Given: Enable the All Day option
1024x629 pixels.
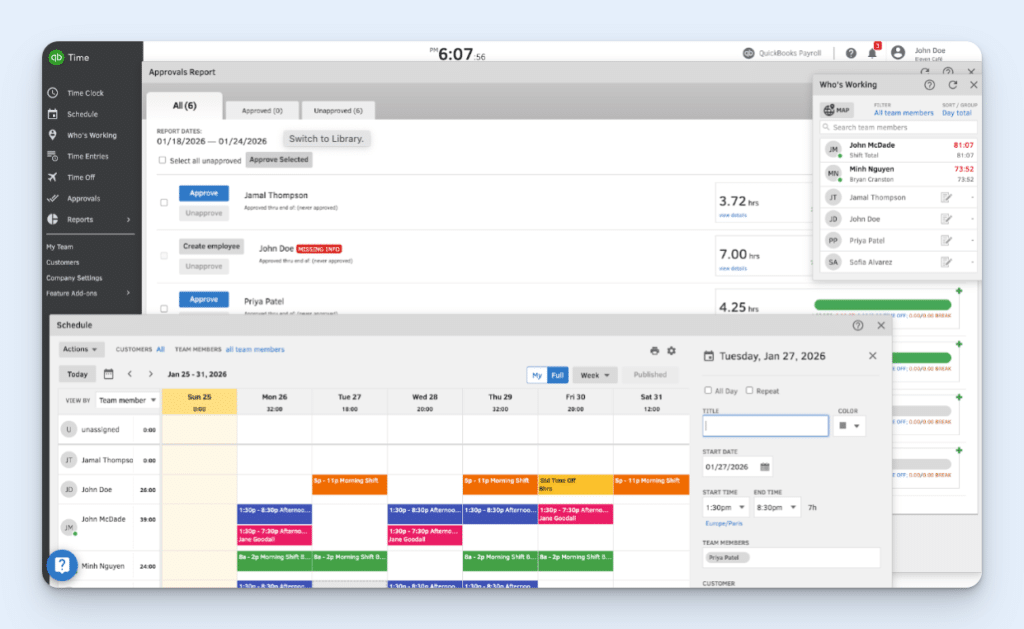Looking at the screenshot, I should [x=709, y=390].
